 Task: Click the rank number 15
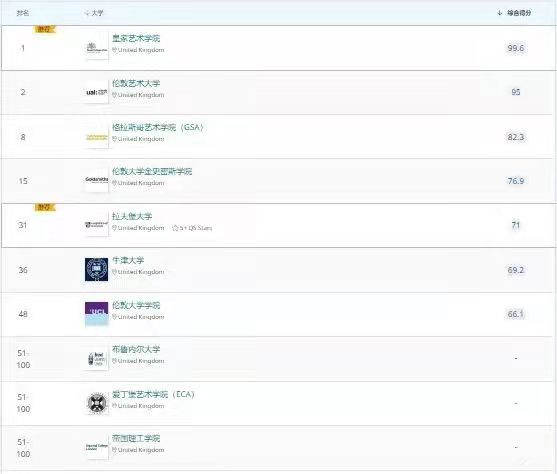tap(23, 181)
